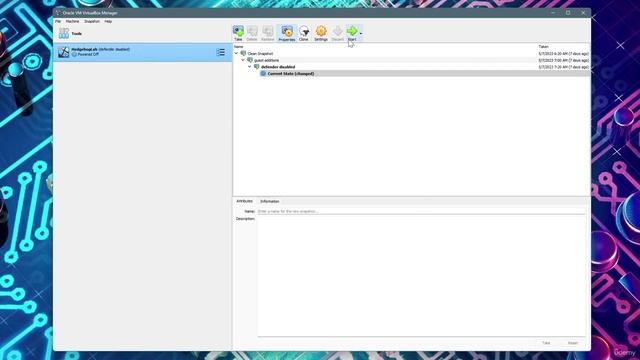Click the Powered Off status text
The height and width of the screenshot is (360, 640).
point(88,54)
